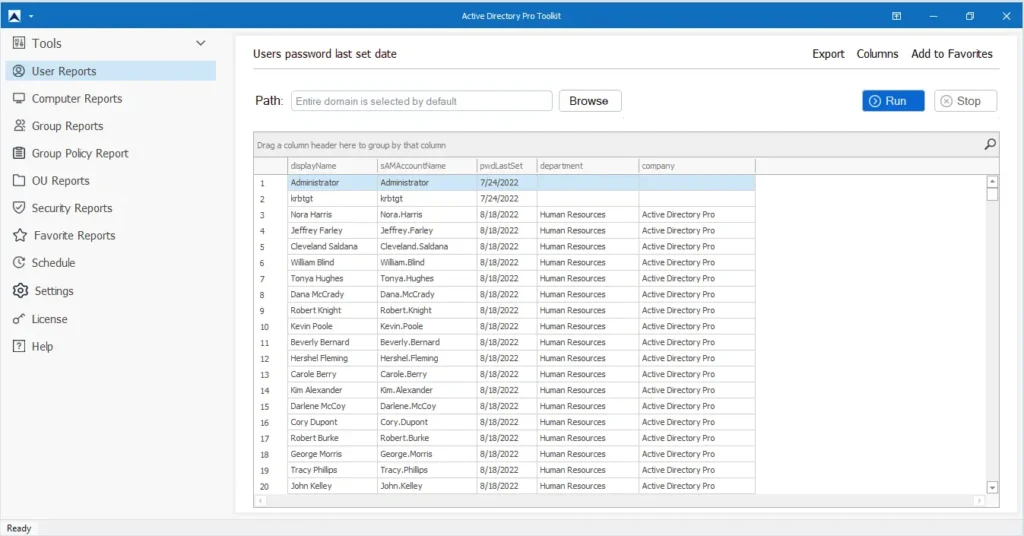
Task: Collapse the Tools section chevron
Action: point(200,43)
